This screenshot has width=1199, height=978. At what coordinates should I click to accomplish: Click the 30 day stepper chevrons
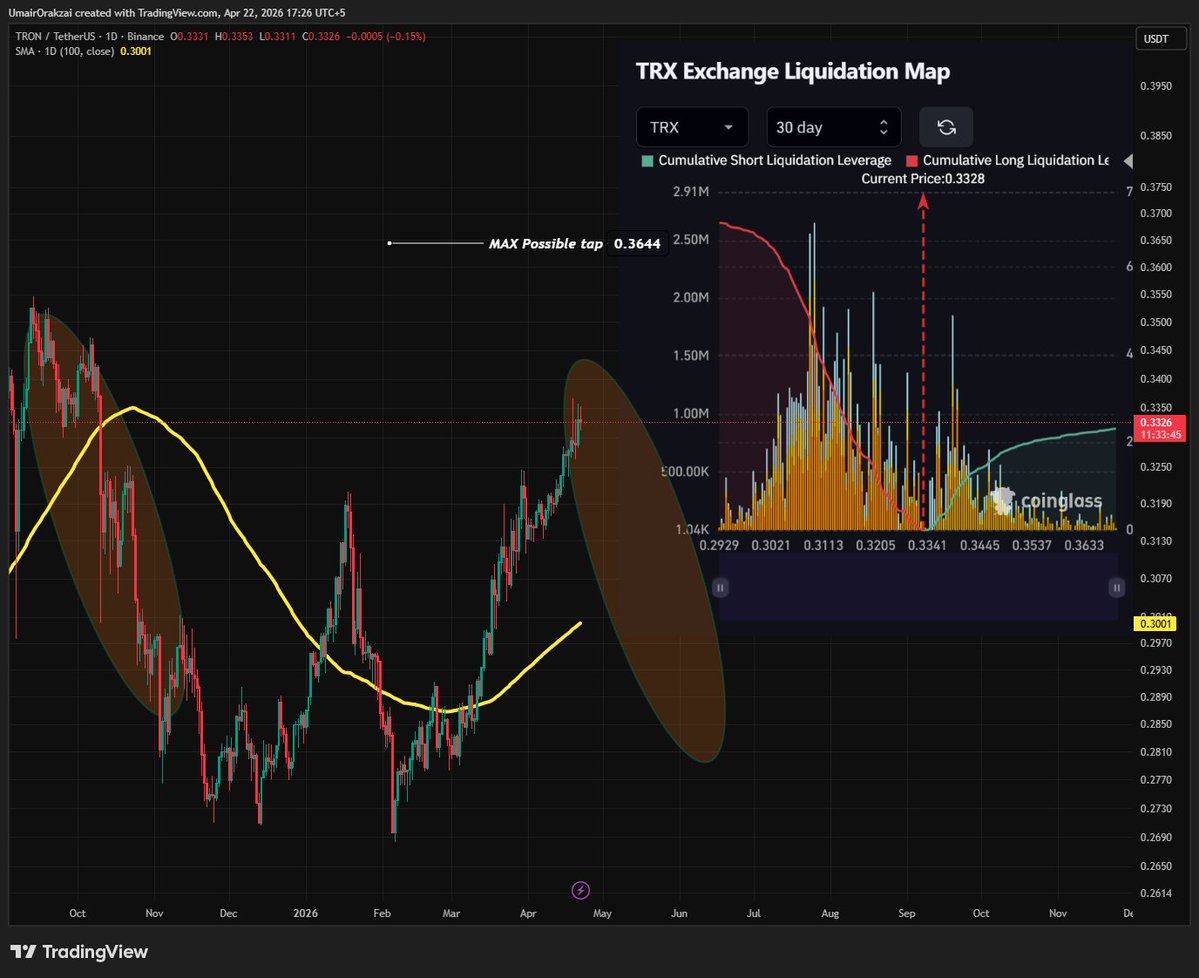882,126
